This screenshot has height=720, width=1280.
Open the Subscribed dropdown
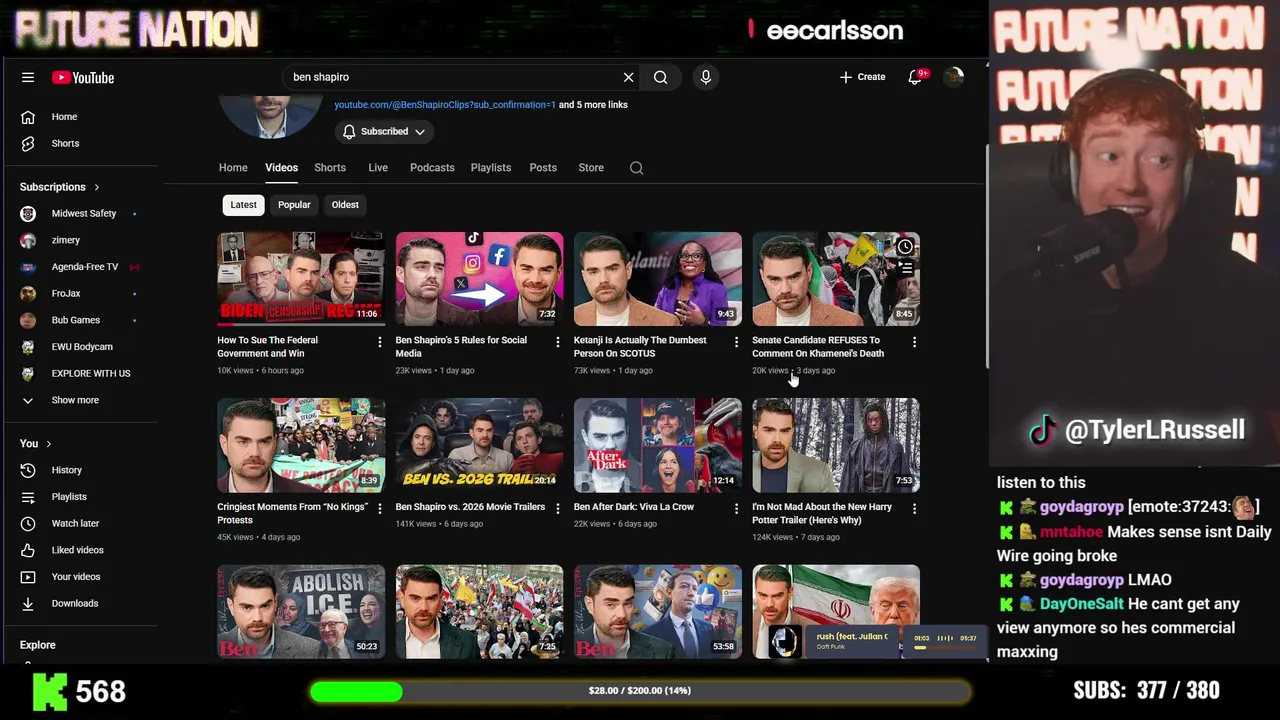383,132
